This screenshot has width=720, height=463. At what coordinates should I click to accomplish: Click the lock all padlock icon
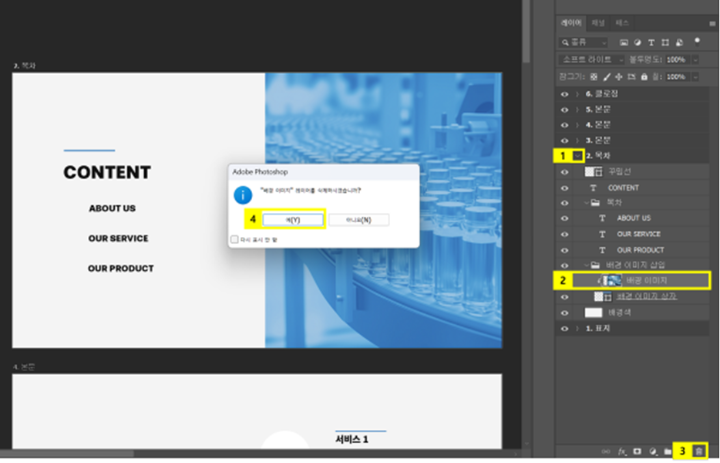tap(644, 77)
